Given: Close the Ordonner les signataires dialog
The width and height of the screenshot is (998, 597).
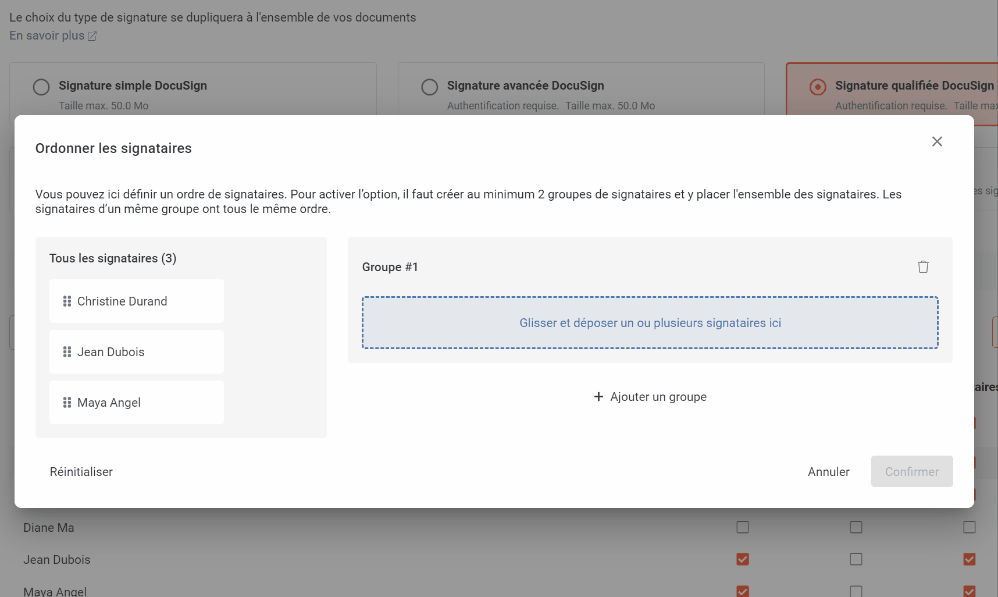Looking at the screenshot, I should [937, 142].
